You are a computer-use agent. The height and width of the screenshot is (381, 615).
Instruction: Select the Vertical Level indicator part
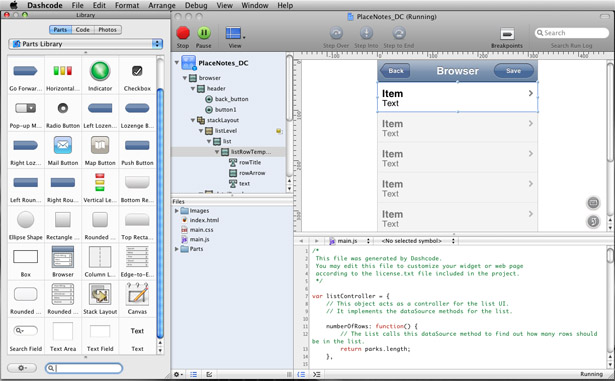click(100, 182)
